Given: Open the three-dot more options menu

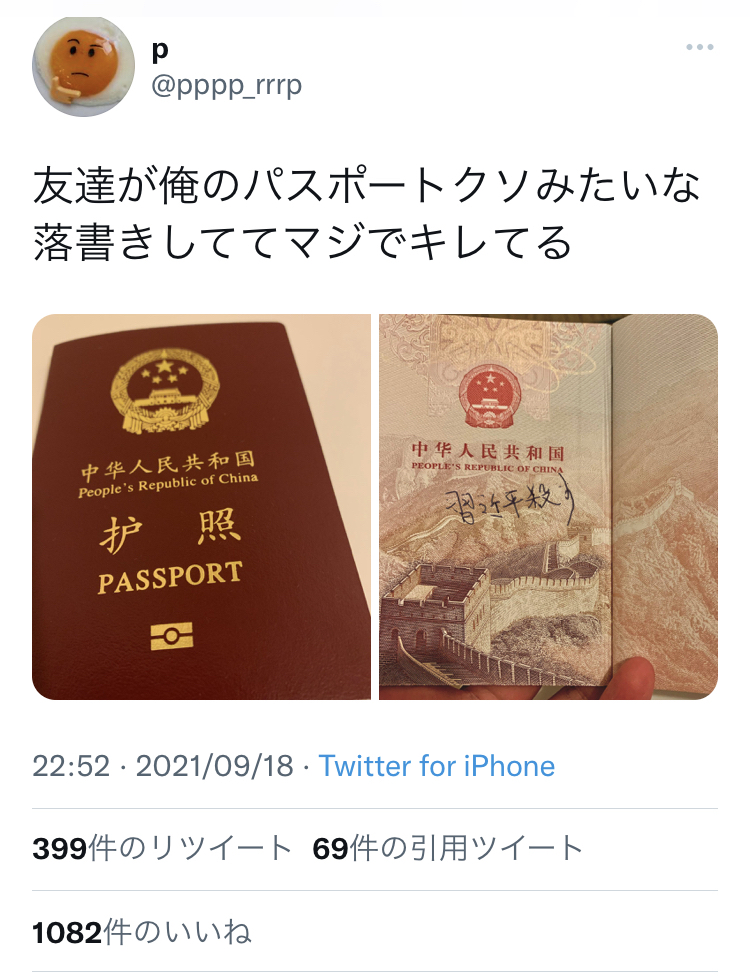Looking at the screenshot, I should point(699,47).
